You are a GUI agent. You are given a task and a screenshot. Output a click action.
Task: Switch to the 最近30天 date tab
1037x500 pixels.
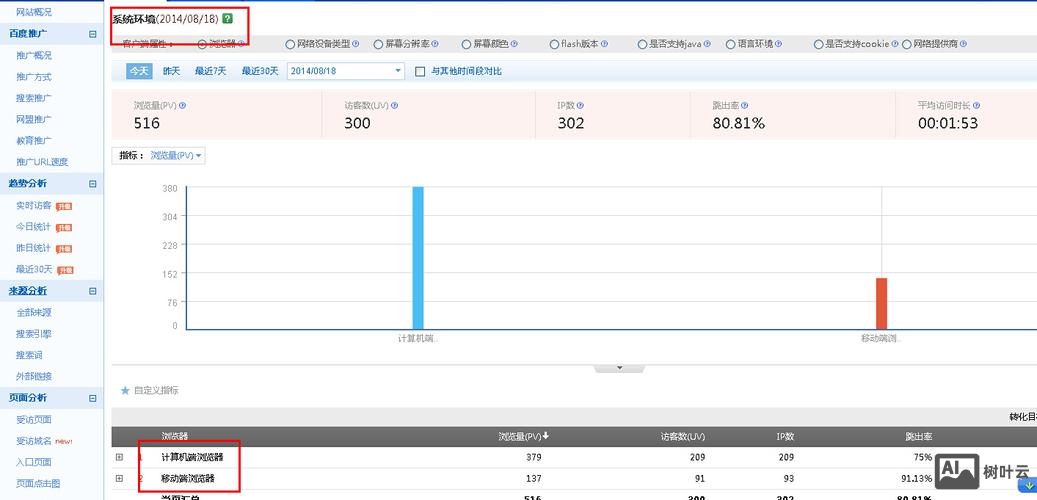[259, 71]
